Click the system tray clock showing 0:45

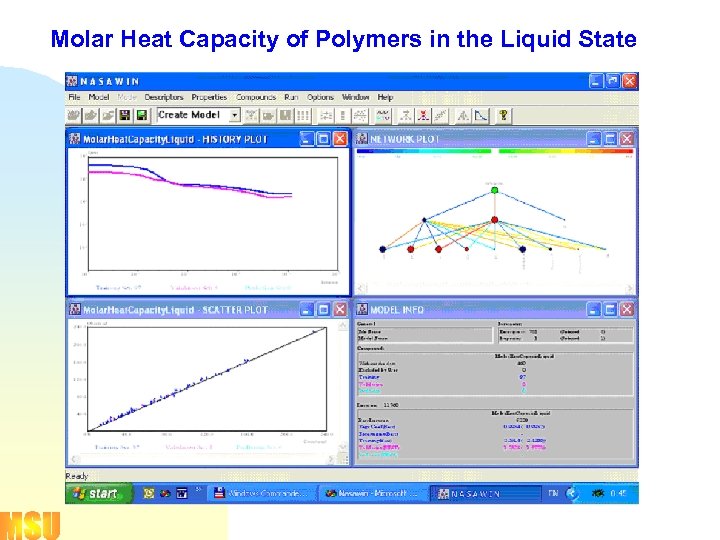[x=618, y=494]
